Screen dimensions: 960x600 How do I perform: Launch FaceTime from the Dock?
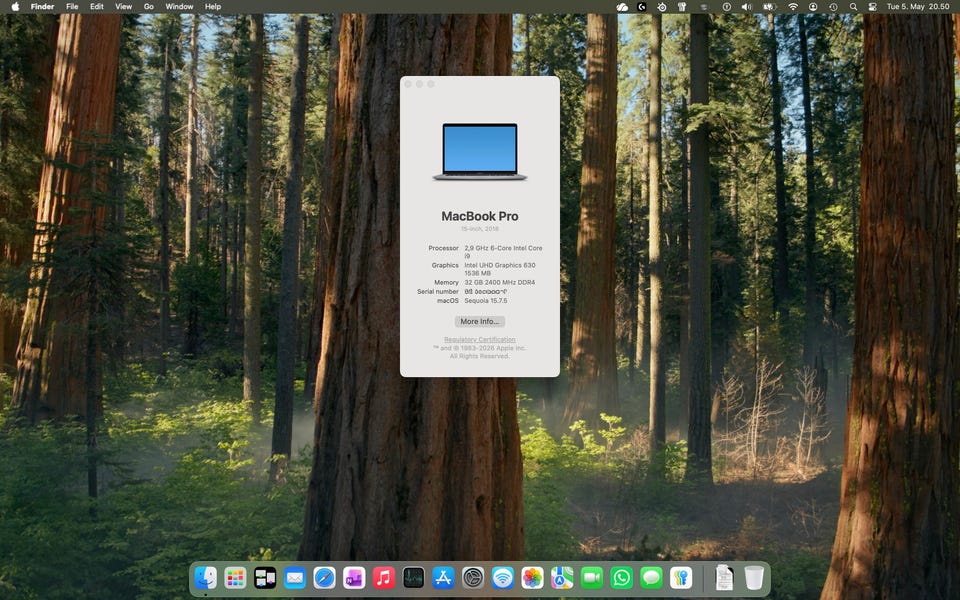591,577
